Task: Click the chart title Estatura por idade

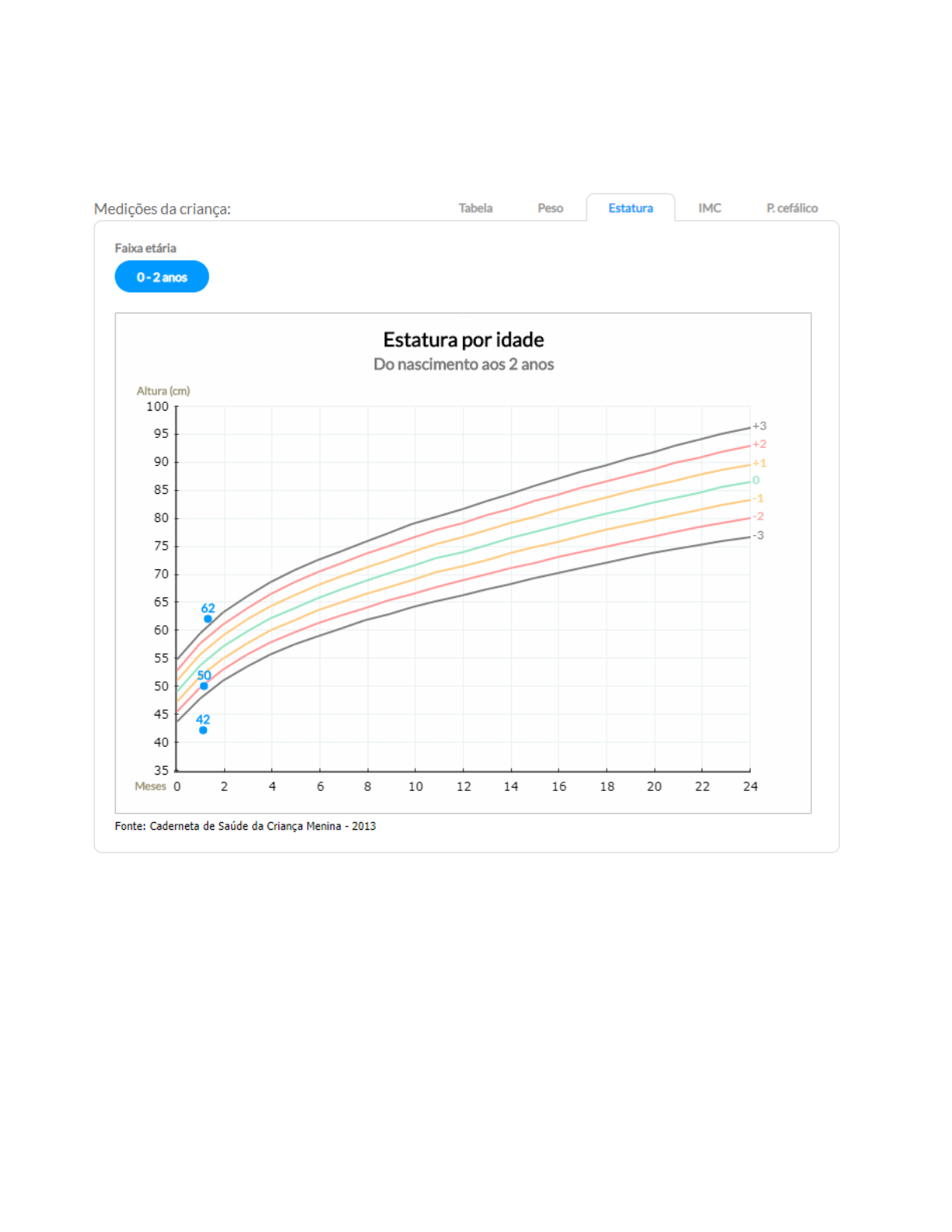Action: point(464,340)
